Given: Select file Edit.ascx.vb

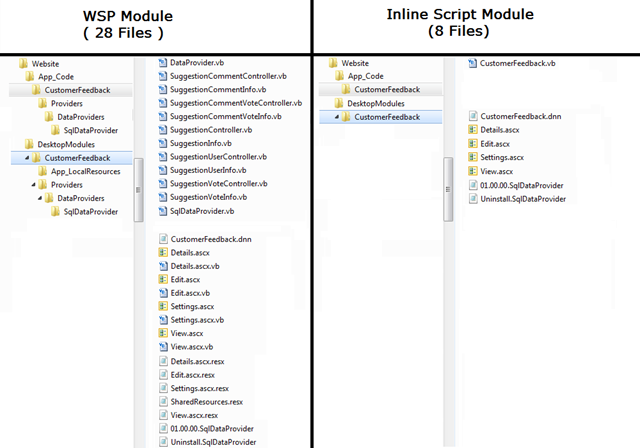Looking at the screenshot, I should [190, 293].
